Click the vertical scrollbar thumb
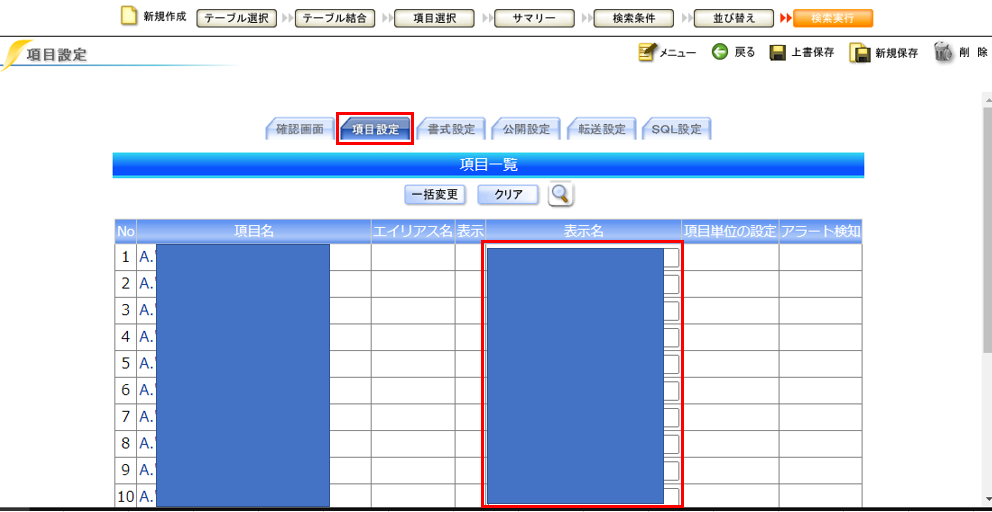 click(x=987, y=228)
